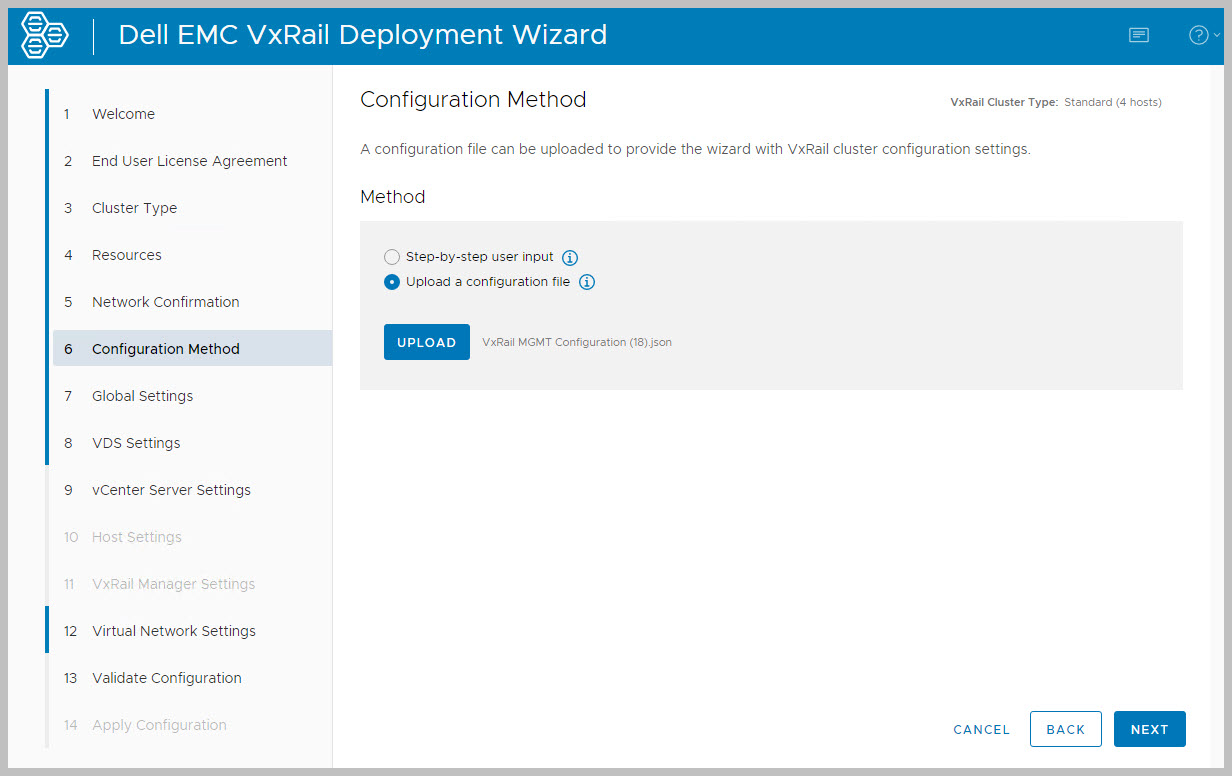The width and height of the screenshot is (1232, 776).
Task: Cancel the deployment wizard
Action: [981, 730]
